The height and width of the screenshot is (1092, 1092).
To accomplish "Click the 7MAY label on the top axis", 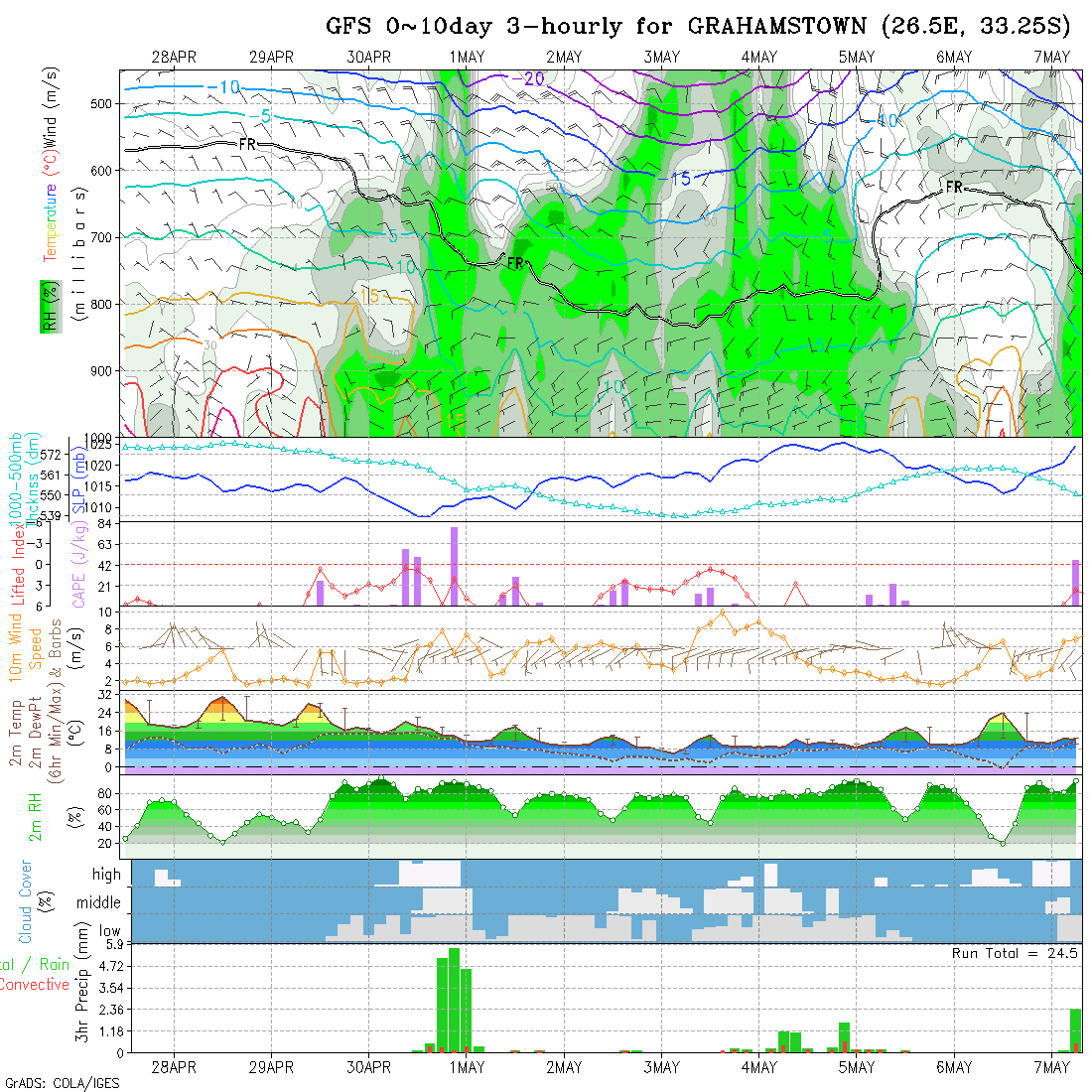I will coord(1051,58).
